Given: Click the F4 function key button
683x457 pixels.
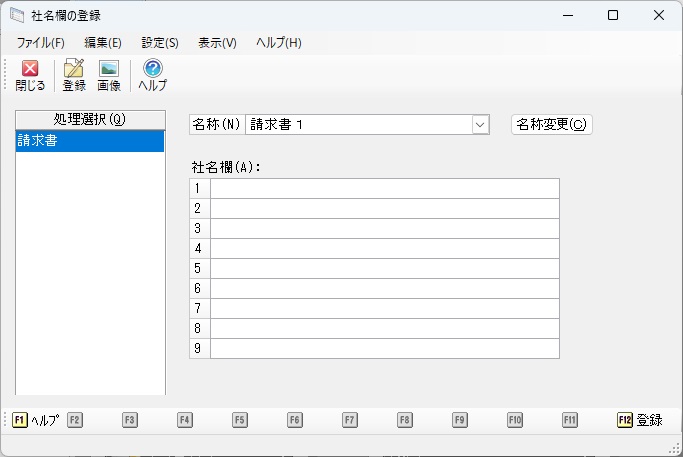Looking at the screenshot, I should (x=185, y=420).
